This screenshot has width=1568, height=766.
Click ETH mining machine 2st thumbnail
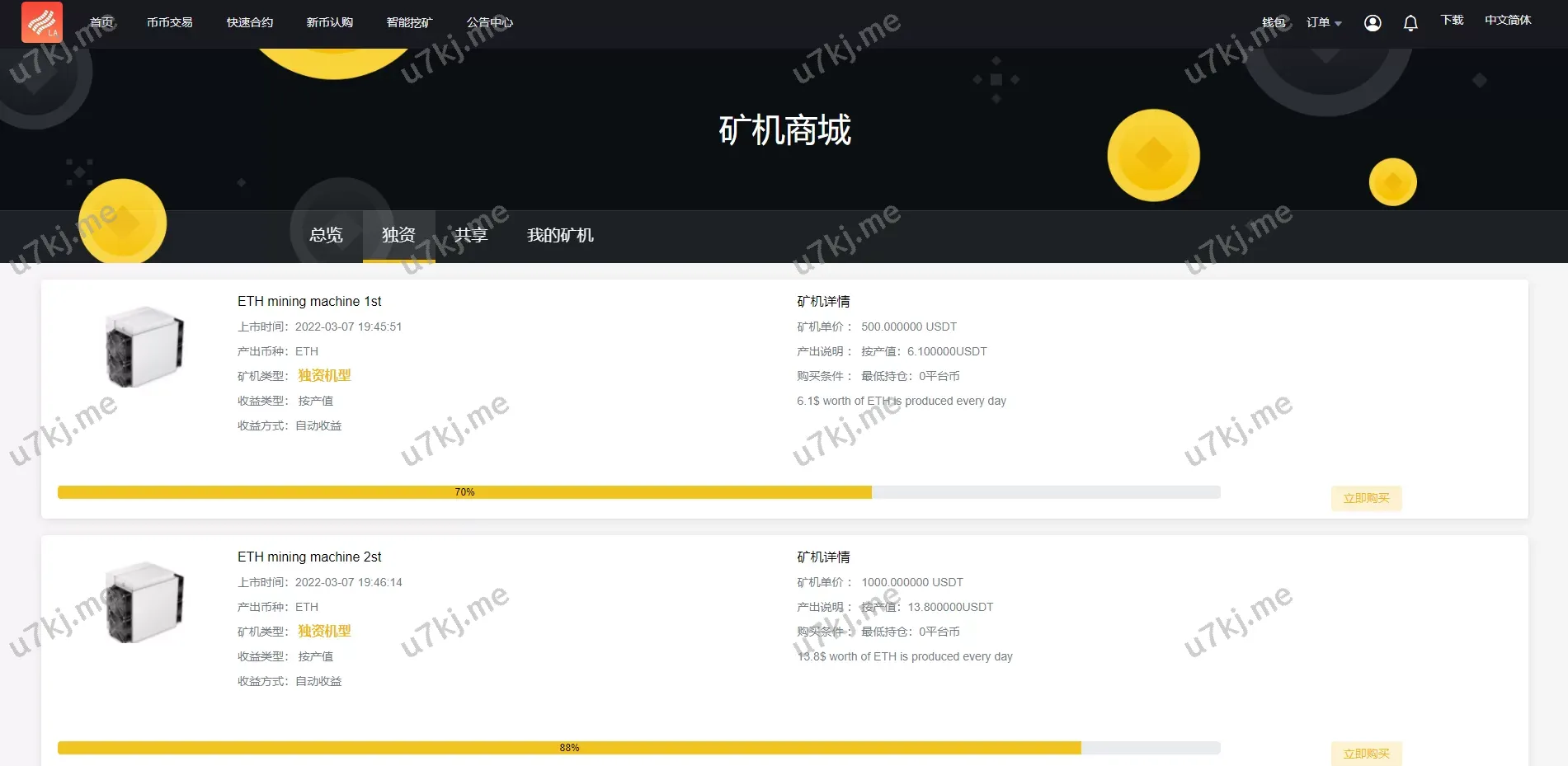145,602
